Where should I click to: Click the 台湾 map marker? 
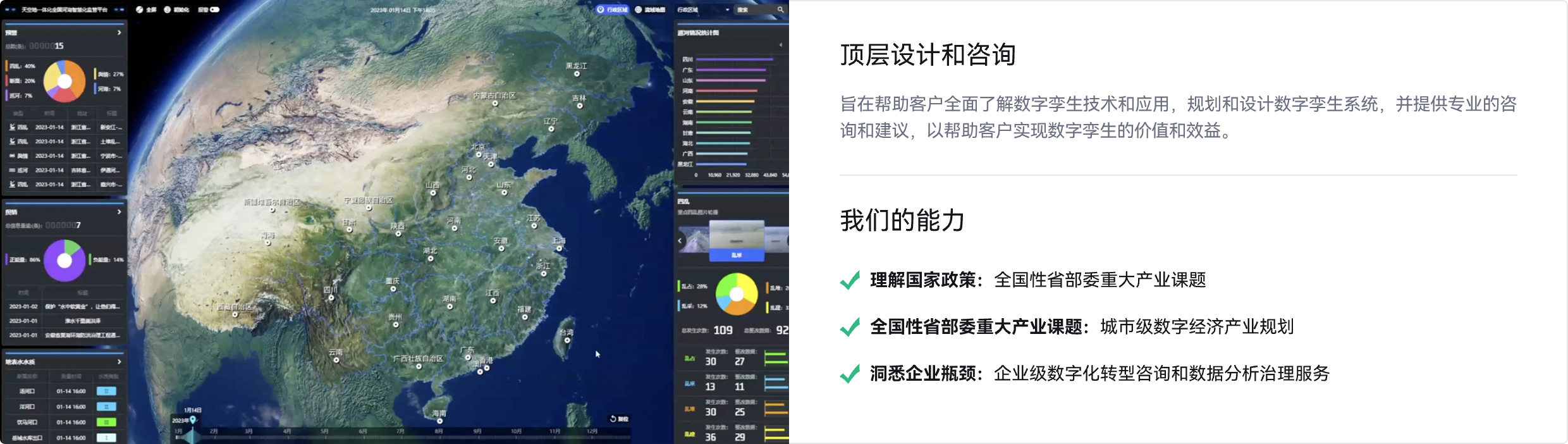(x=567, y=340)
